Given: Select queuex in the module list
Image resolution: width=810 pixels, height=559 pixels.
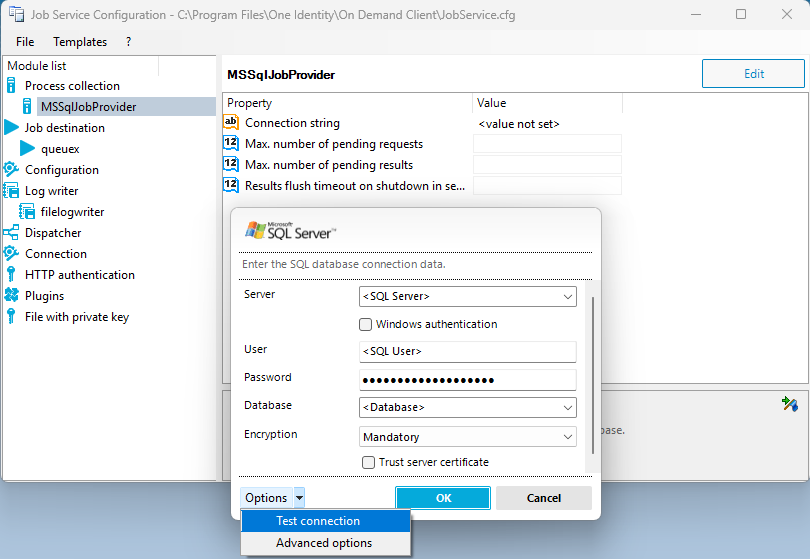Looking at the screenshot, I should pos(60,149).
